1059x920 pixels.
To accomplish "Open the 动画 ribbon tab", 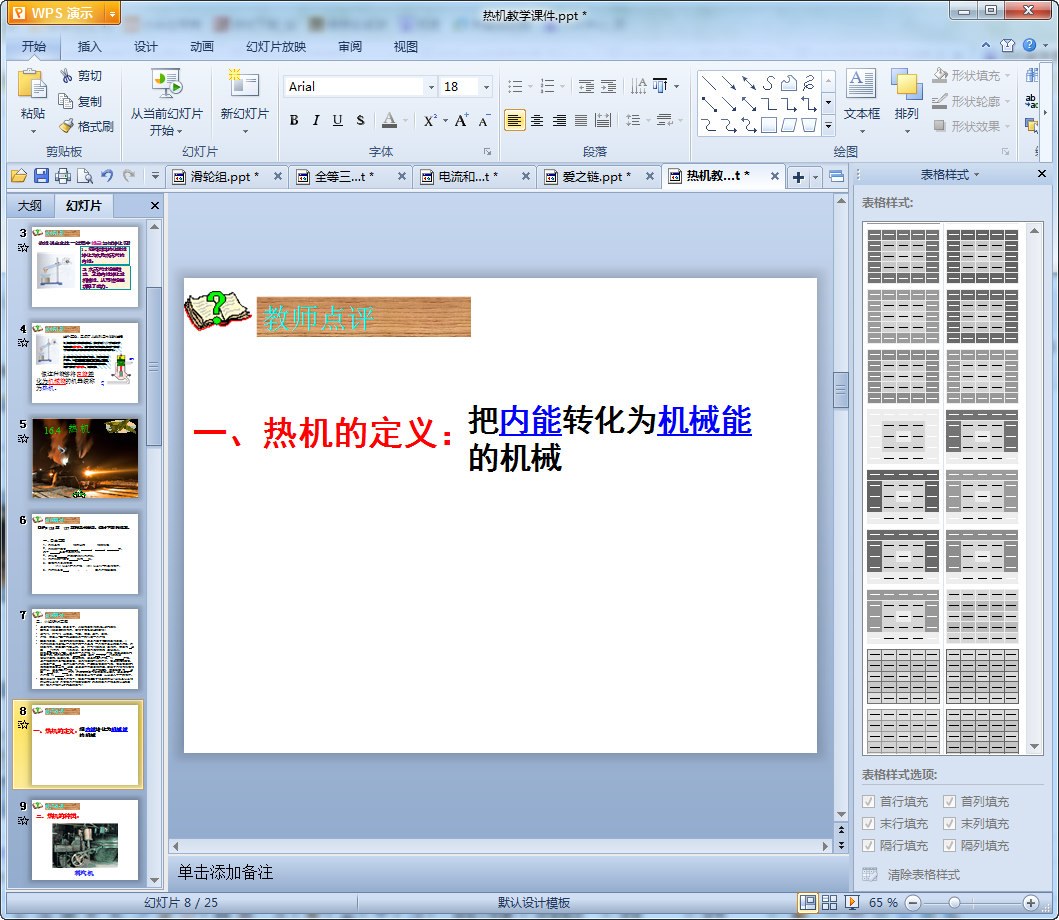I will [x=201, y=47].
